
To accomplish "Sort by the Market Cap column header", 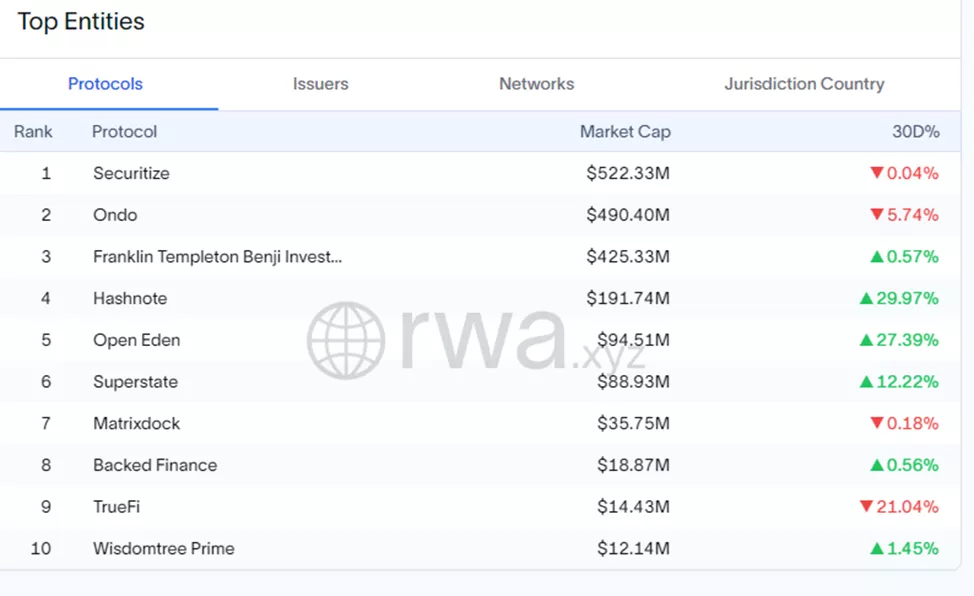I will point(625,132).
